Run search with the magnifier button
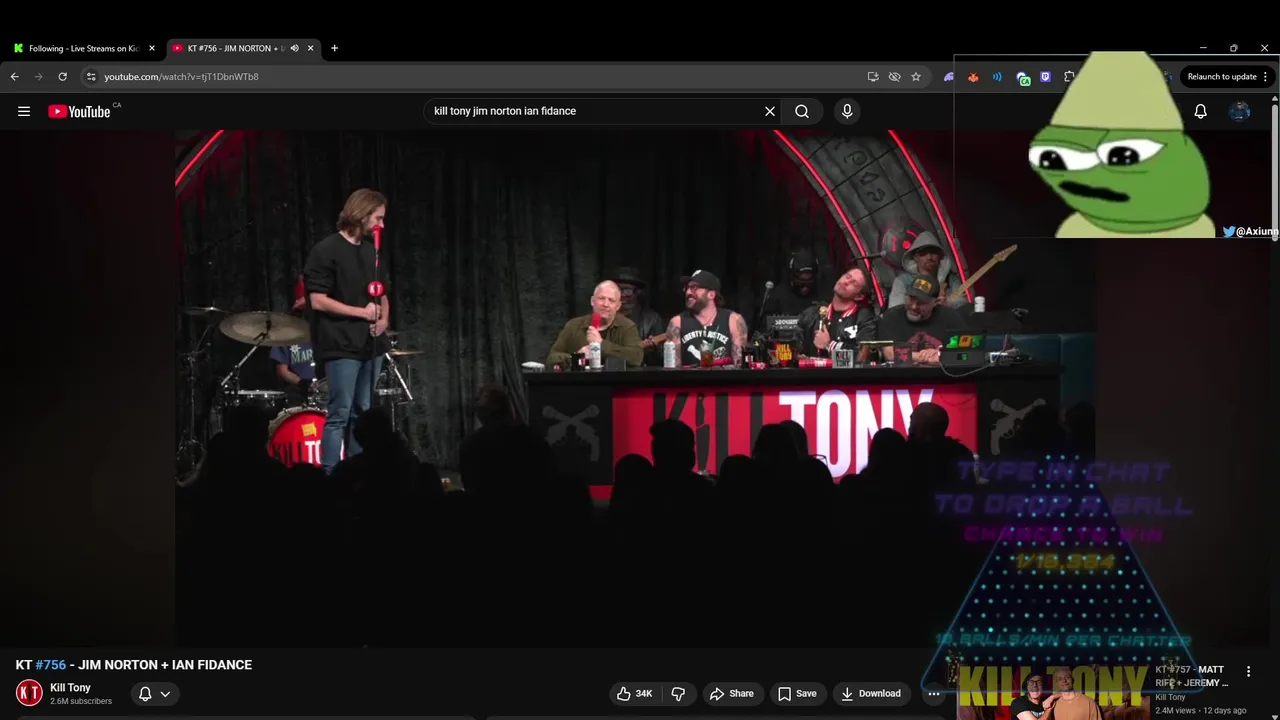 tap(802, 111)
